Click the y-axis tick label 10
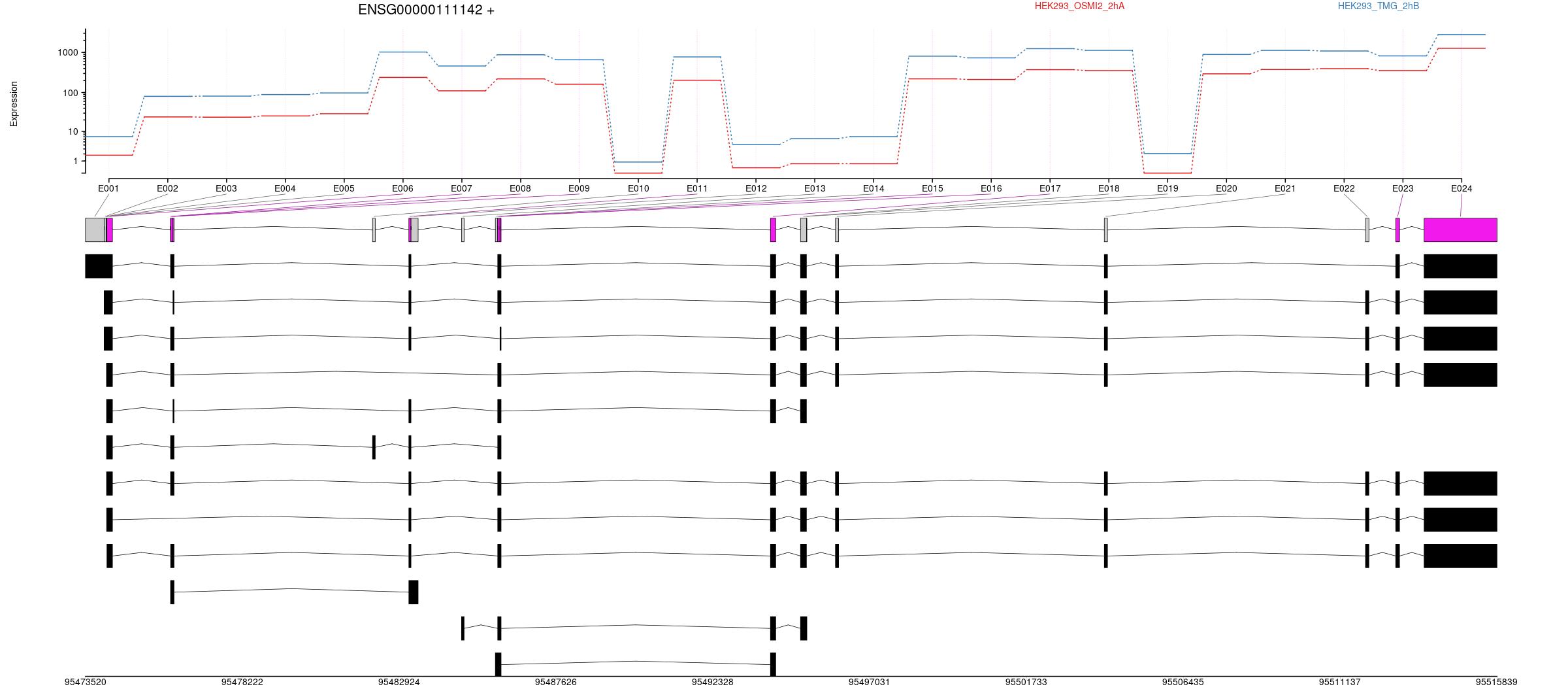 (73, 131)
